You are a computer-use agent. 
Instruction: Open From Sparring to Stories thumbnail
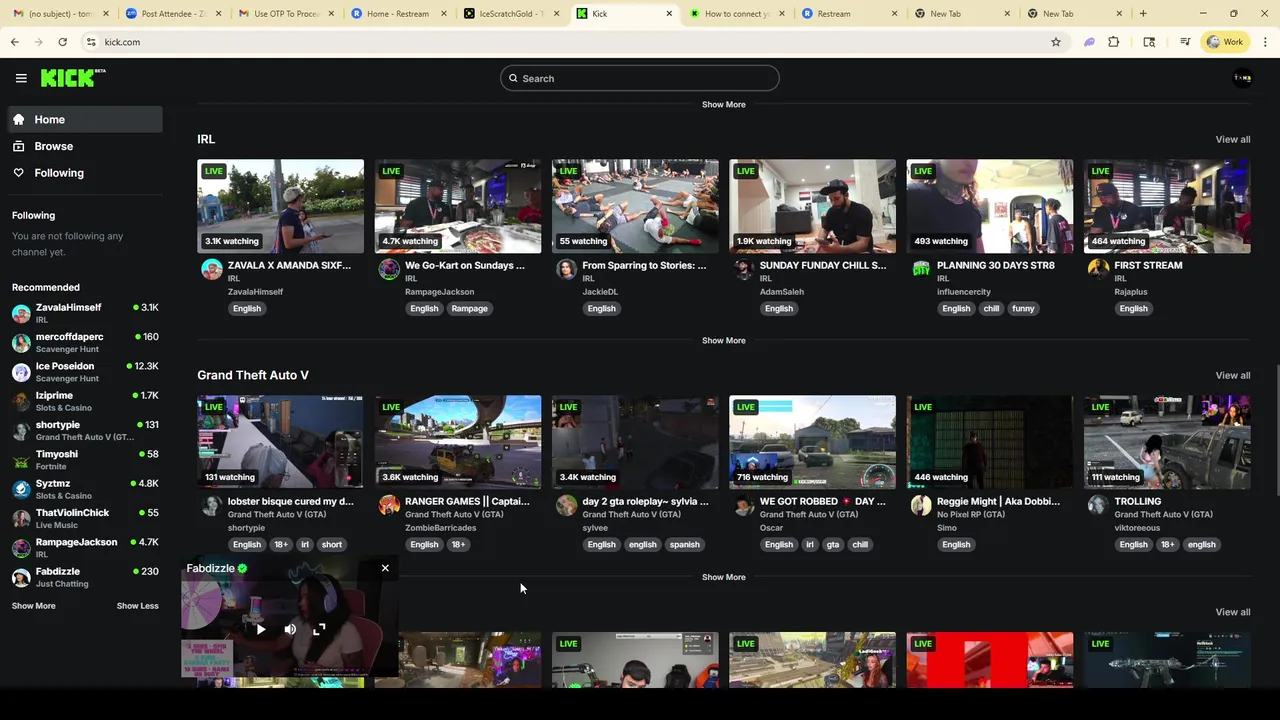(x=635, y=206)
